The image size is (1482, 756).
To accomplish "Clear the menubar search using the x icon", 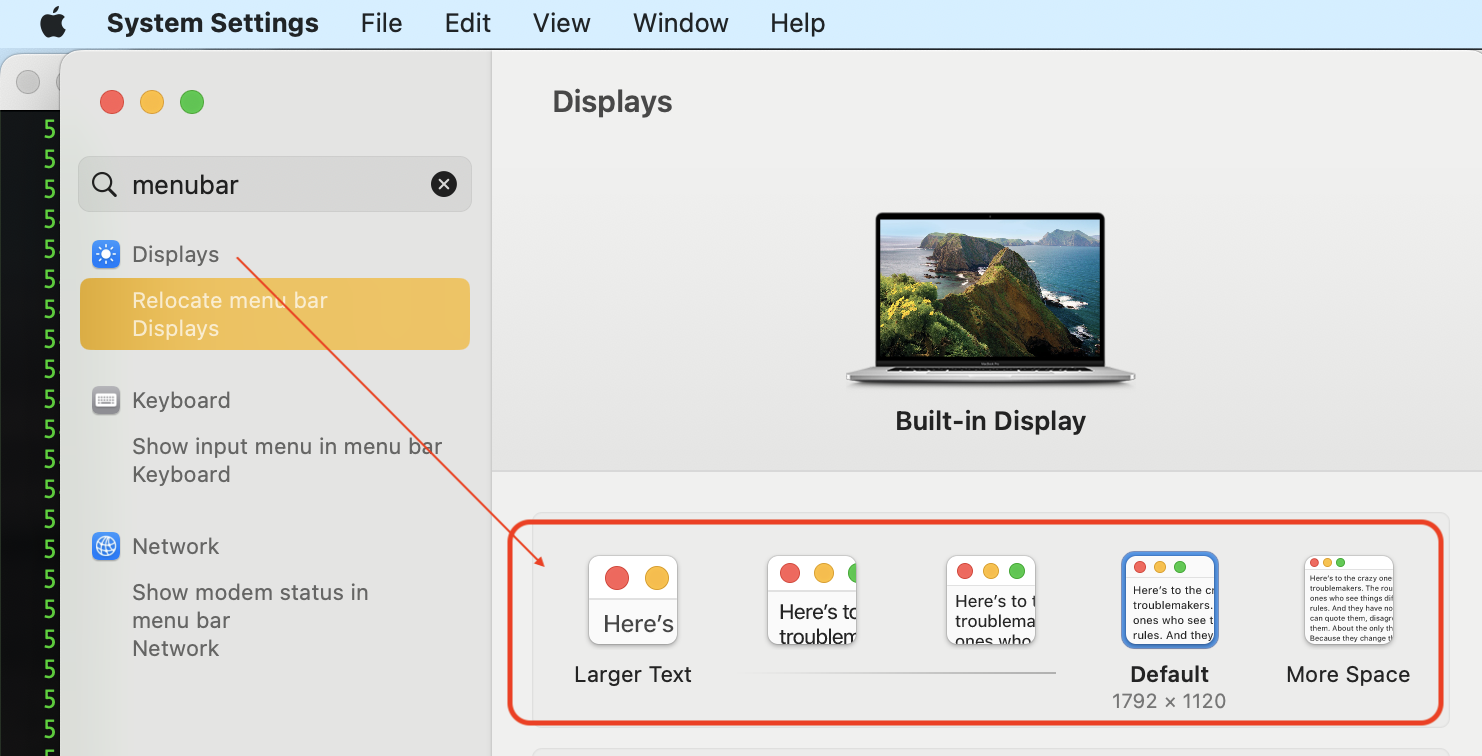I will pyautogui.click(x=443, y=184).
